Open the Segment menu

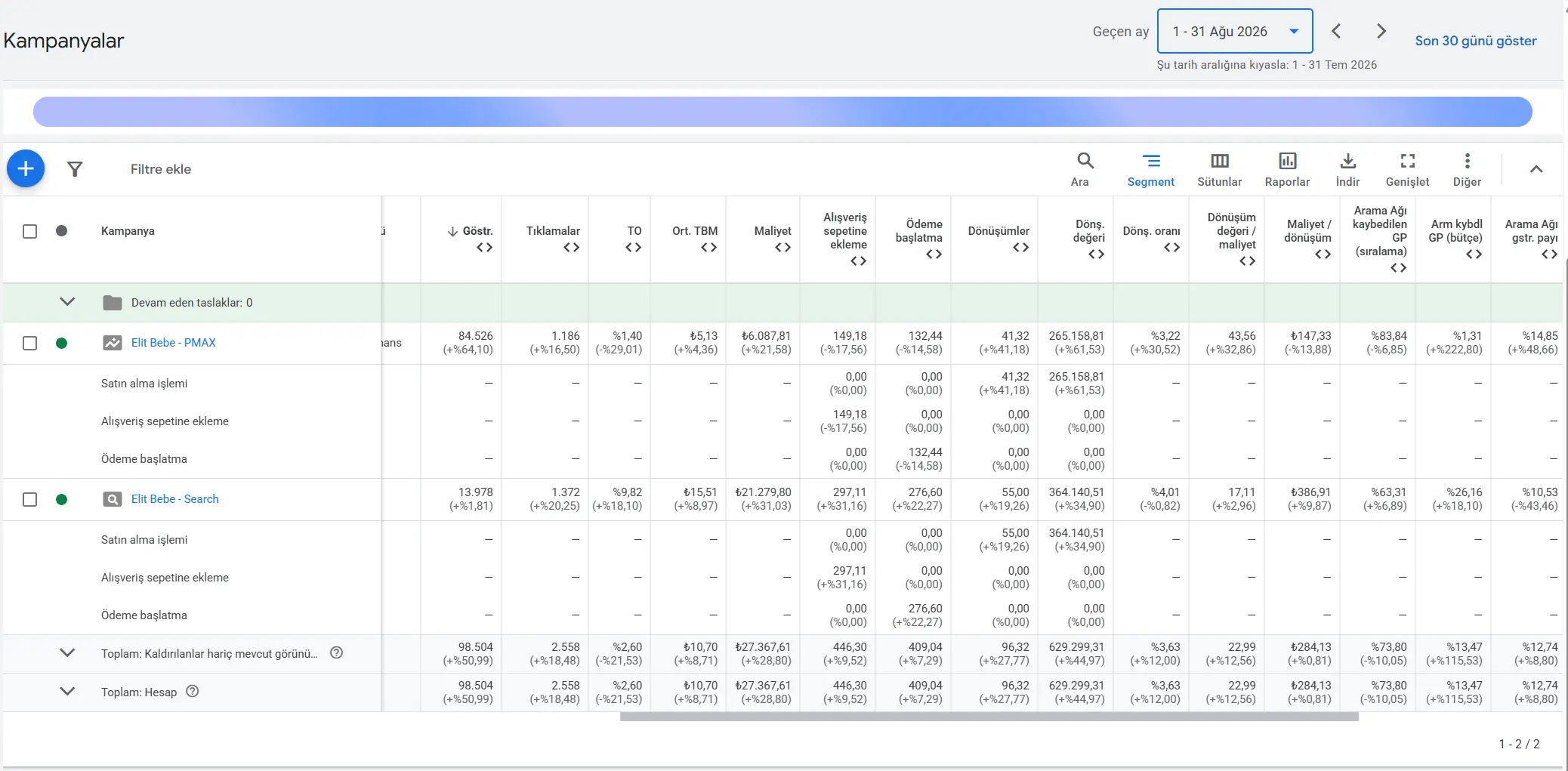coord(1150,169)
